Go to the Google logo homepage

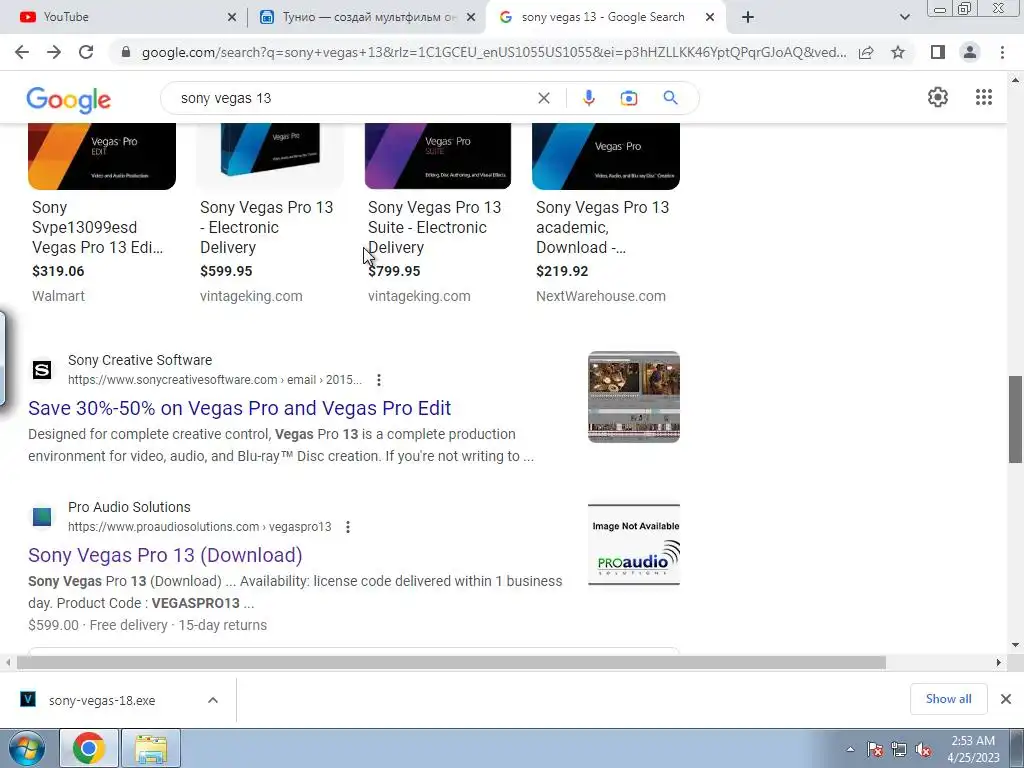tap(69, 99)
